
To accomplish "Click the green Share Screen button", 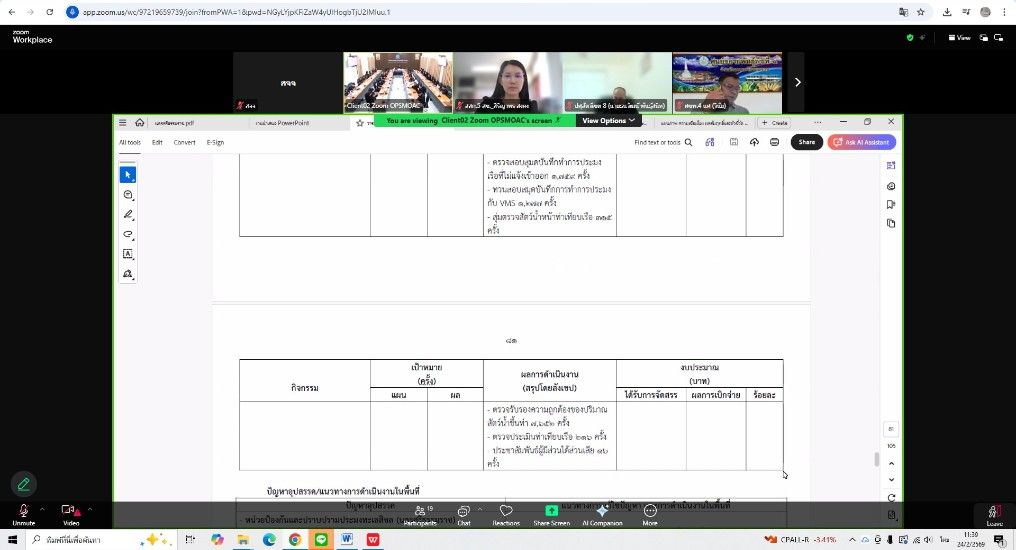I will point(551,514).
